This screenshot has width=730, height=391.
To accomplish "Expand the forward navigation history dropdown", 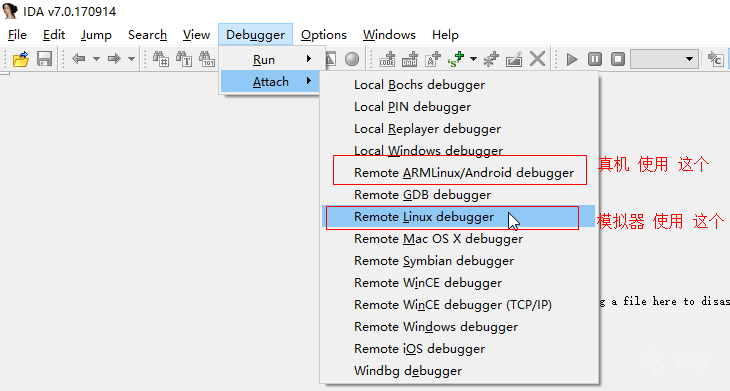I will (x=131, y=59).
